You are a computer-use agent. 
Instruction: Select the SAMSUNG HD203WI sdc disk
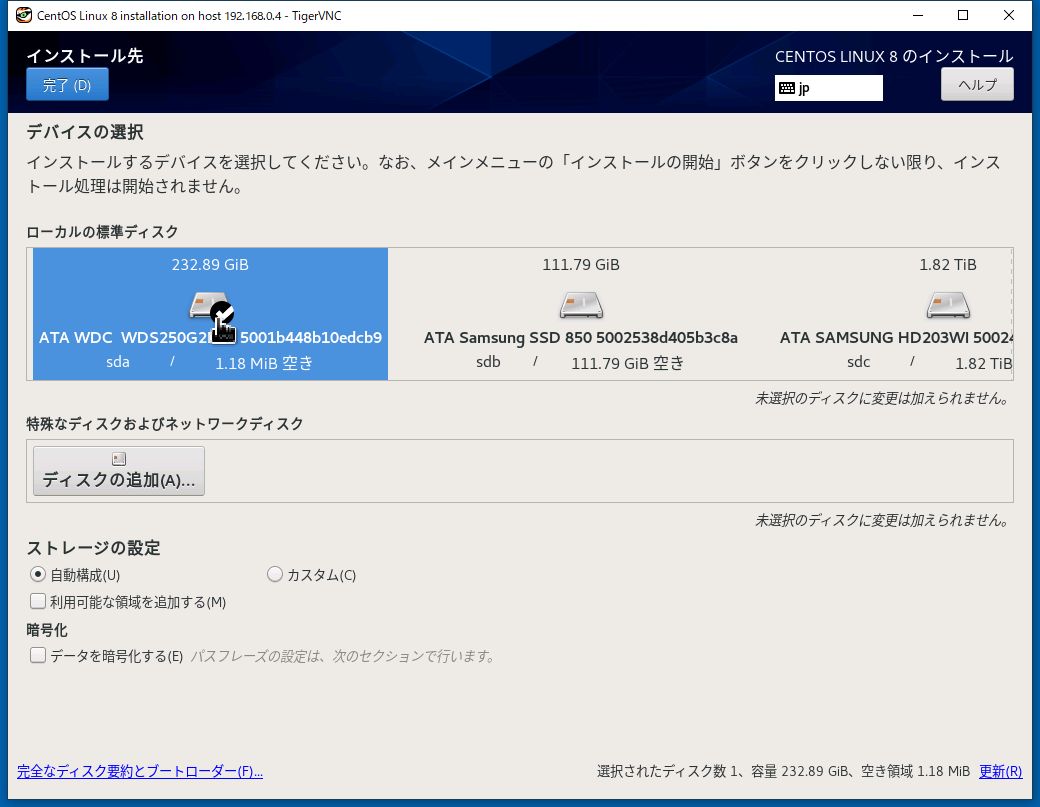coord(895,314)
